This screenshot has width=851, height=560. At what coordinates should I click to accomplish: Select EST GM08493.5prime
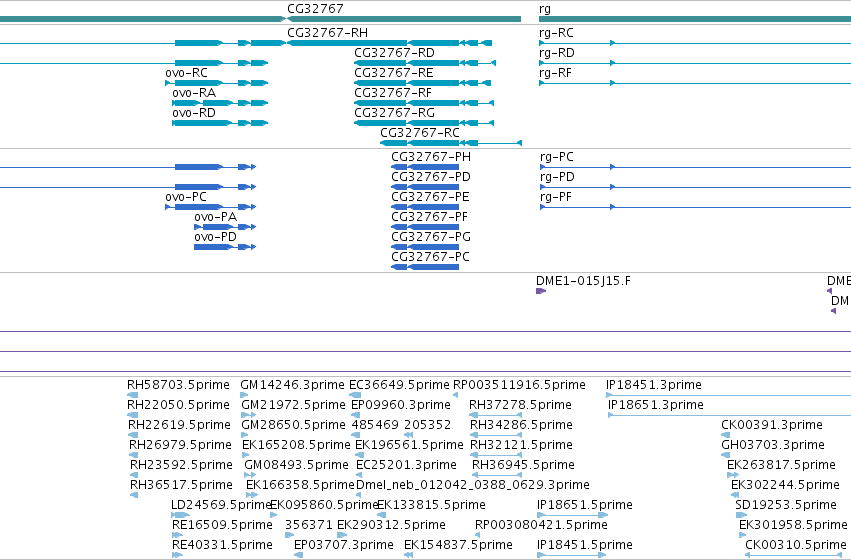[x=296, y=465]
